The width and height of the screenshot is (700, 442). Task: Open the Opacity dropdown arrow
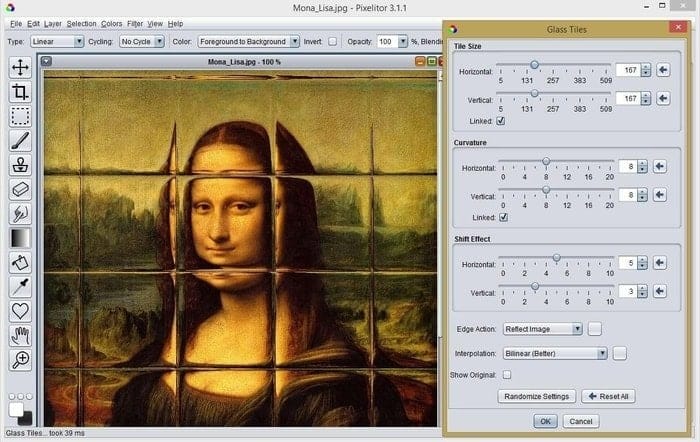click(x=403, y=42)
